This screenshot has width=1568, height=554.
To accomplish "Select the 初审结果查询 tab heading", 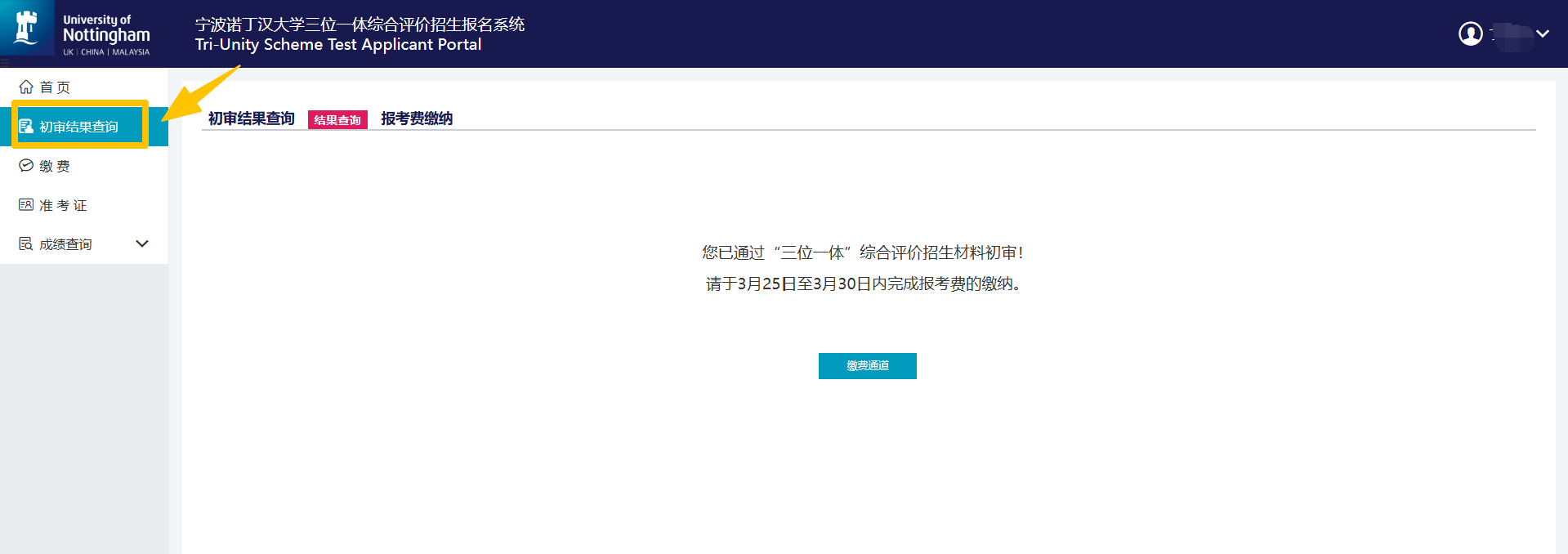I will coord(251,118).
